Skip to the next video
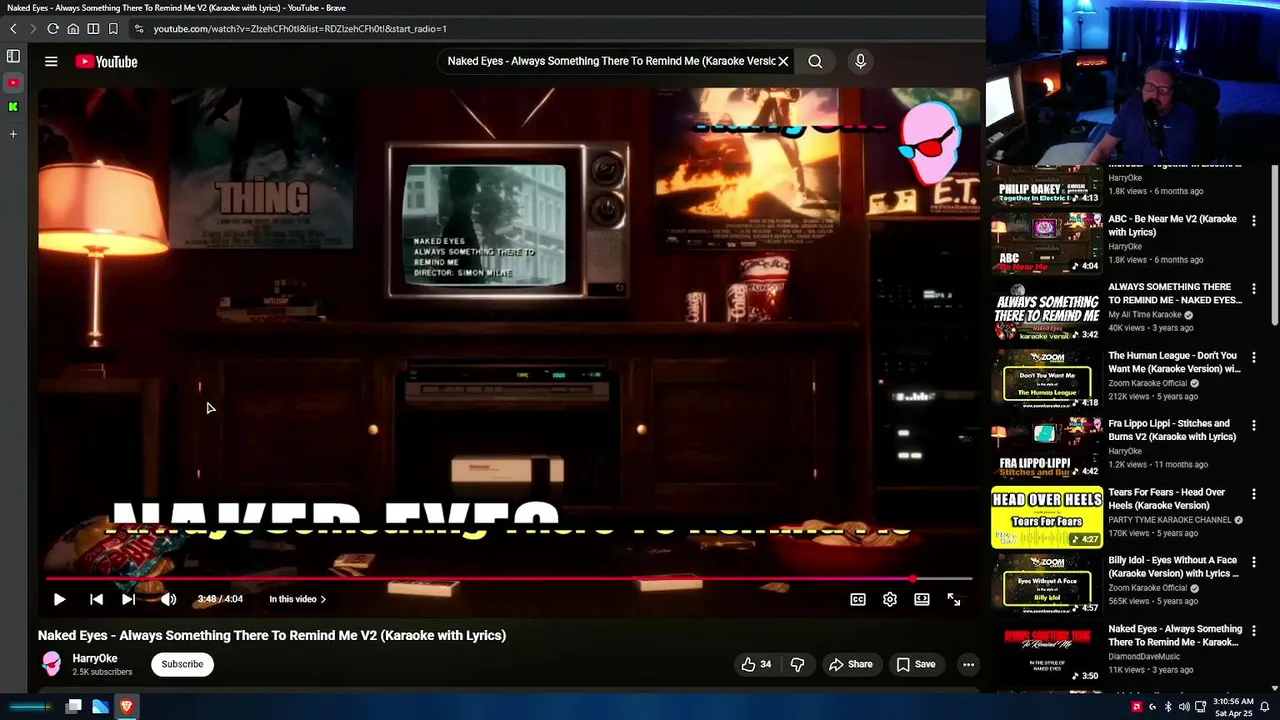 point(128,599)
